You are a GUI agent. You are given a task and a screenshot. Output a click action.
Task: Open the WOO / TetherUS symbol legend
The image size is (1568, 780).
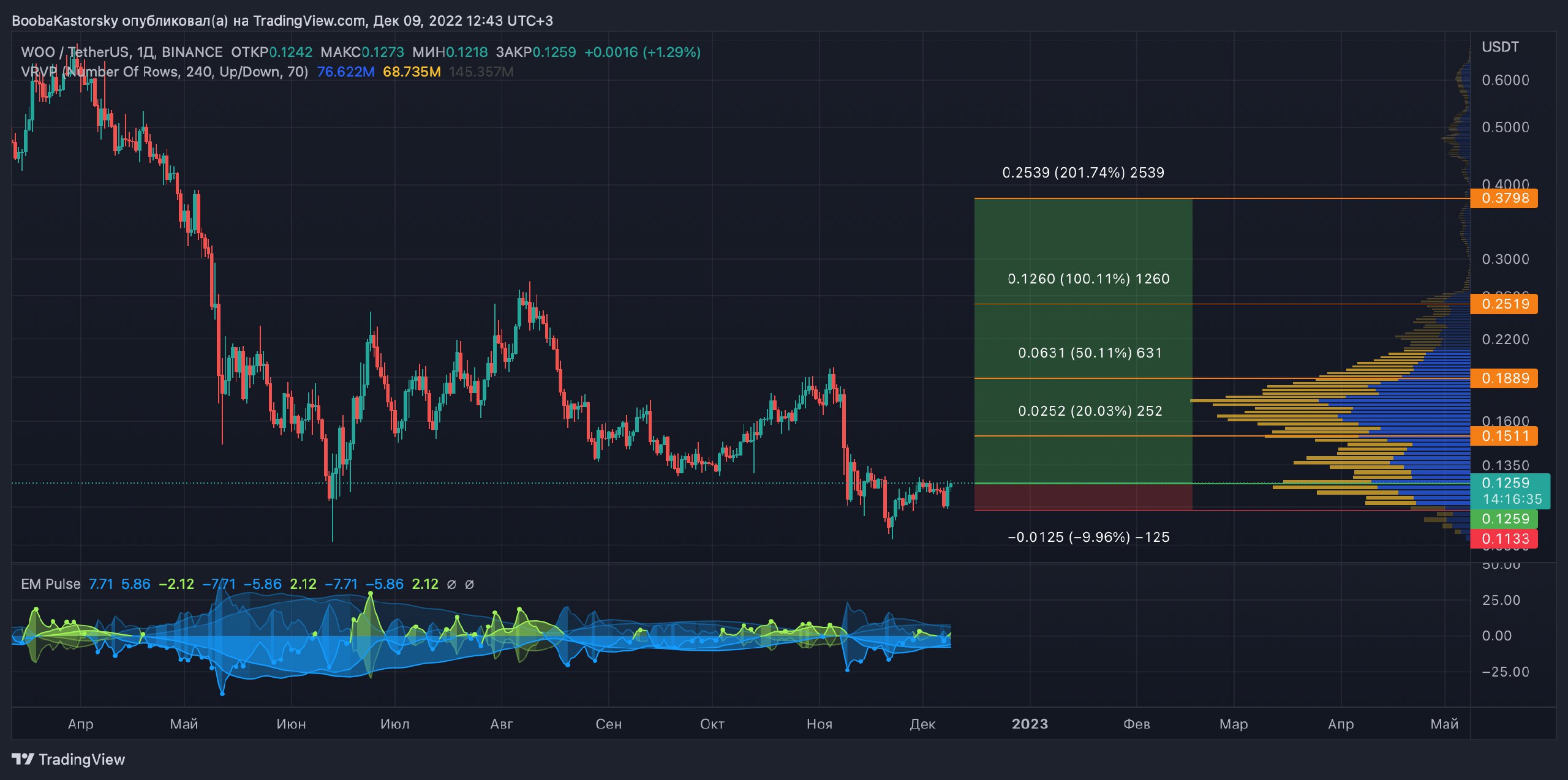[x=121, y=52]
